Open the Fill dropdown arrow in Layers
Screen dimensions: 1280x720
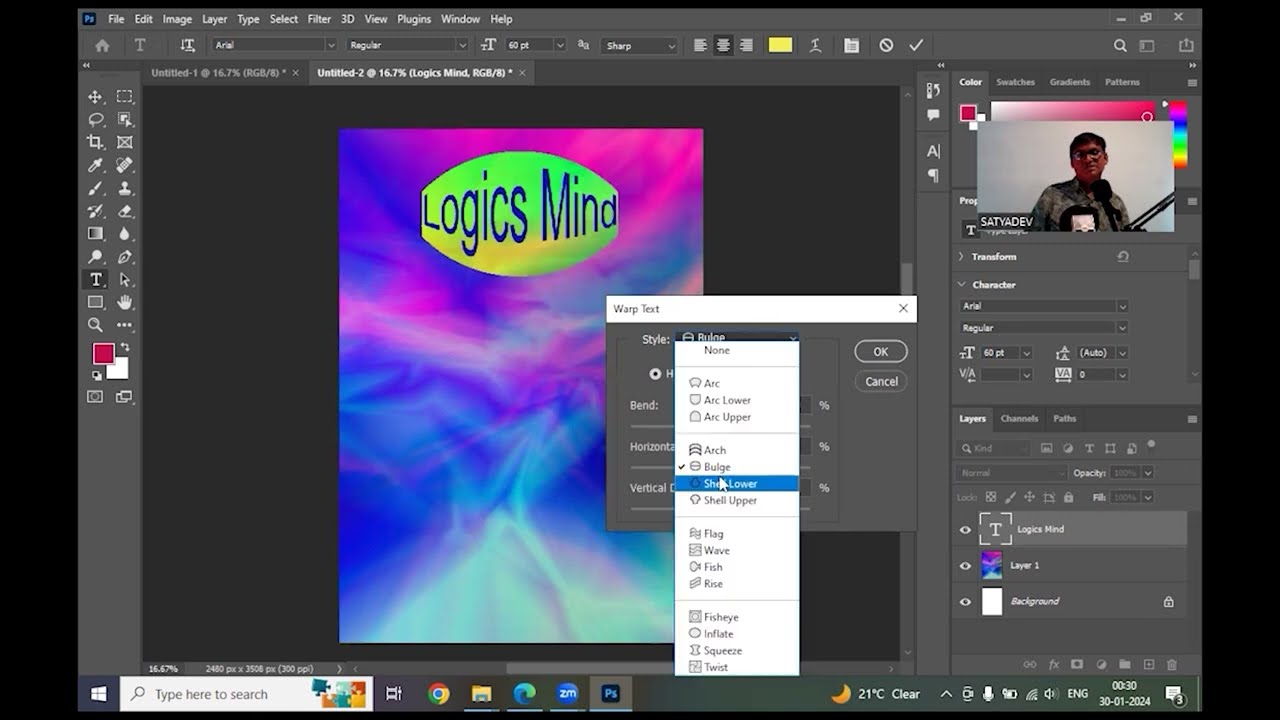click(1147, 497)
